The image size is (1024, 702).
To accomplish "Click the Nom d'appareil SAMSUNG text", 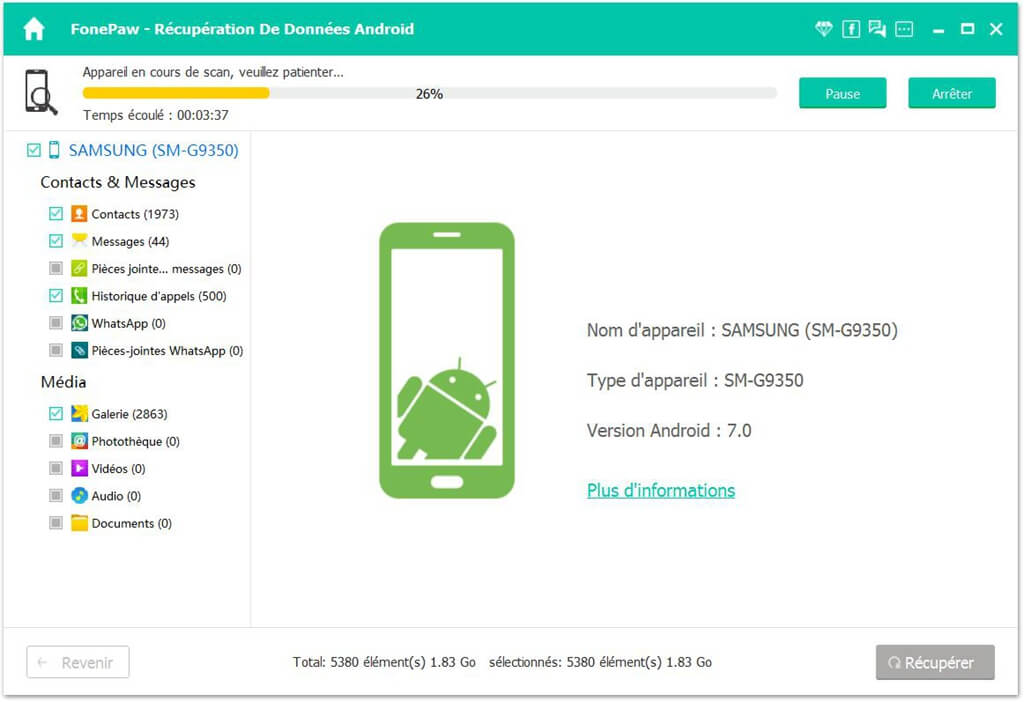I will 742,330.
